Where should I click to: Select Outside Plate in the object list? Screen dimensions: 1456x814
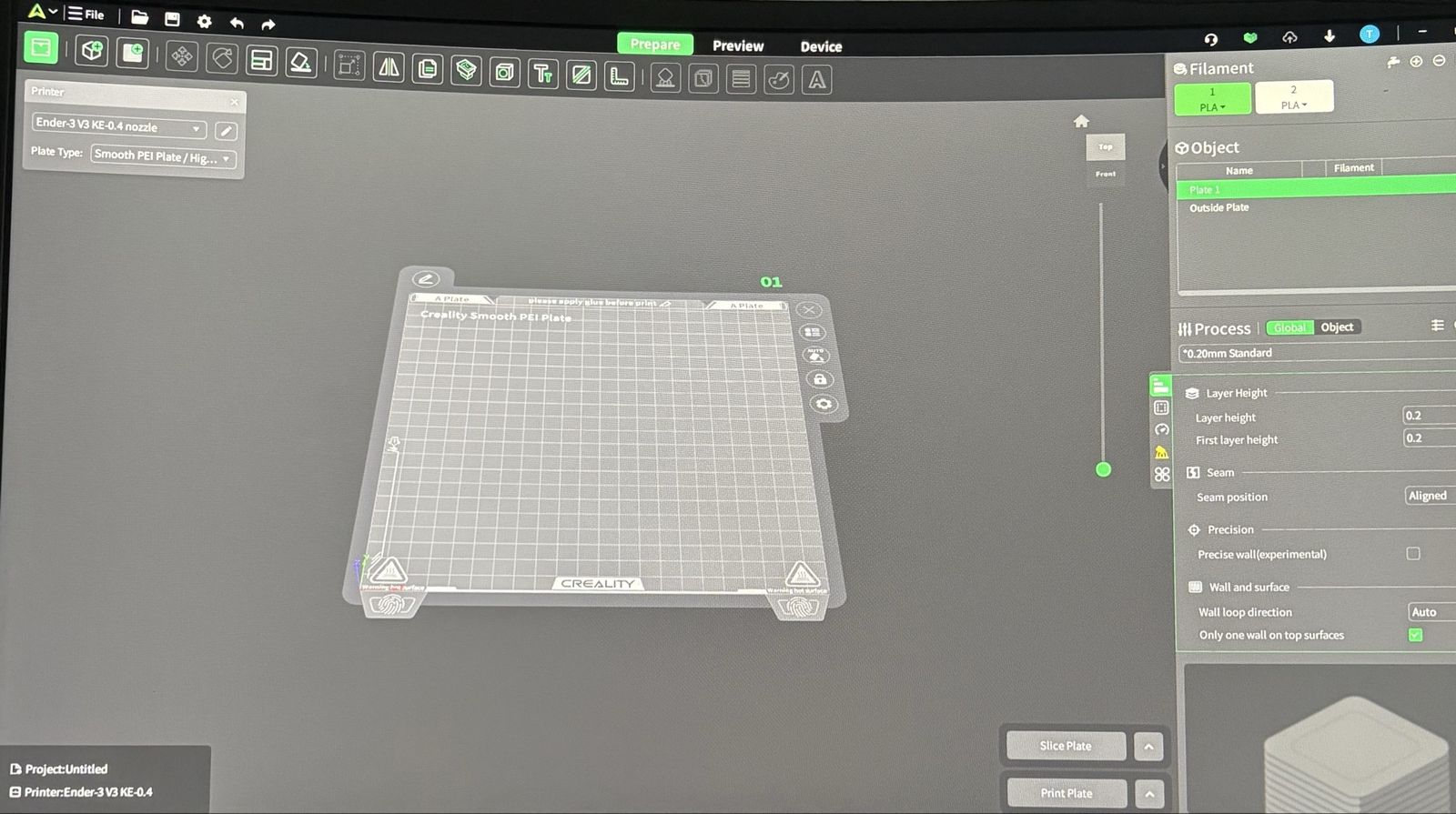click(1219, 207)
